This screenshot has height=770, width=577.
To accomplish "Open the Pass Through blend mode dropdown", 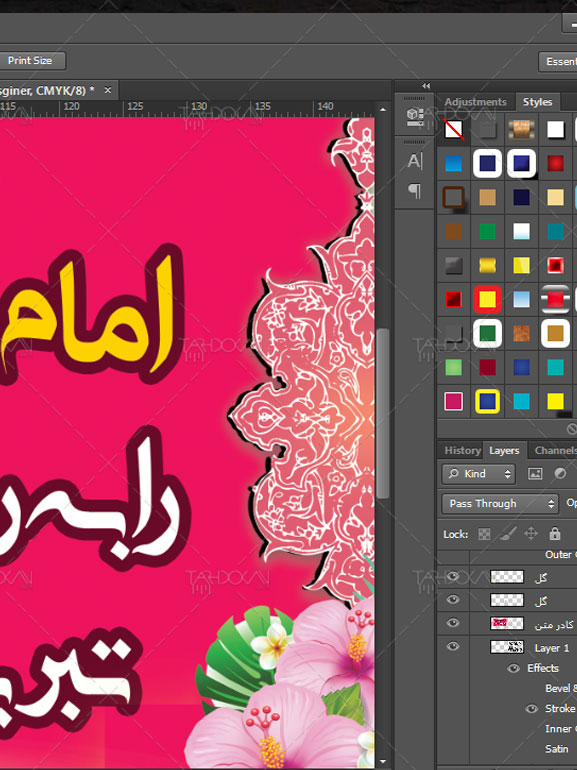I will 500,504.
